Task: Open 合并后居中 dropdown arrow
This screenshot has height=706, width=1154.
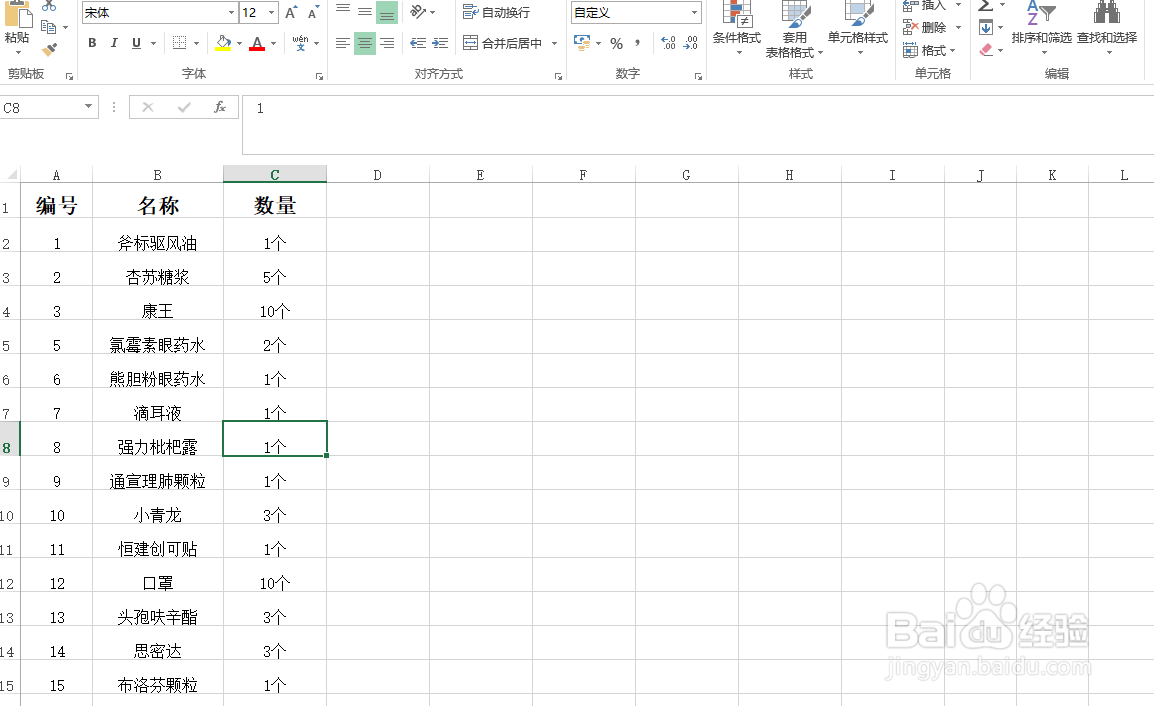Action: coord(554,43)
